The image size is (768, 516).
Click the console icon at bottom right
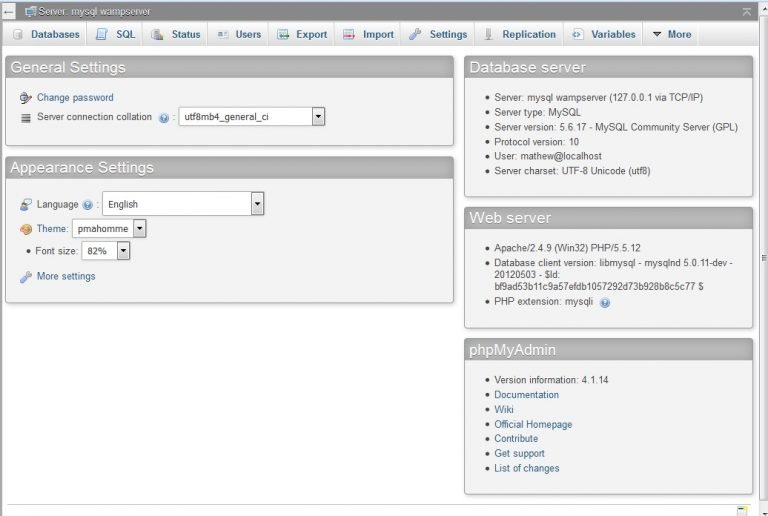(x=743, y=511)
